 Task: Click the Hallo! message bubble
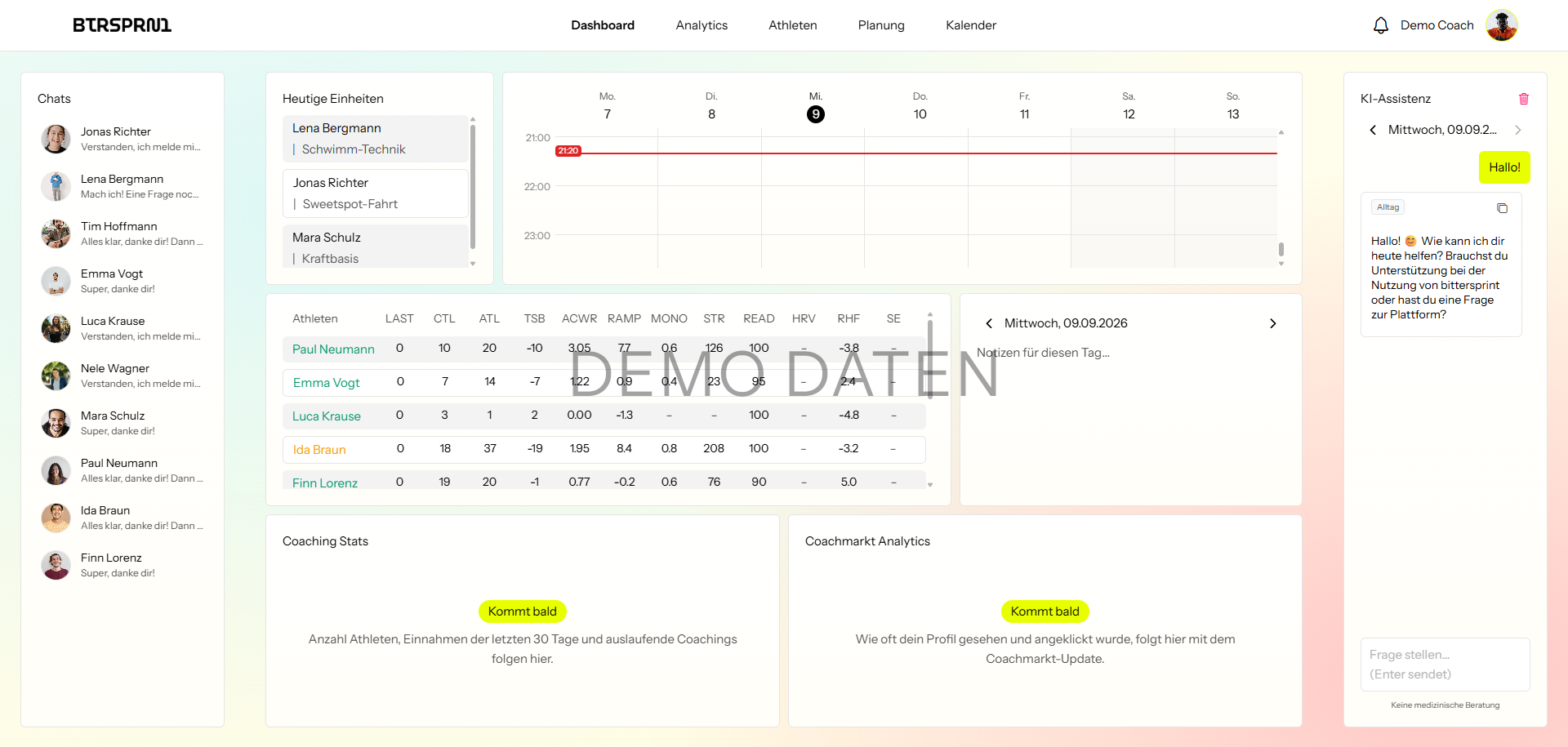click(x=1504, y=167)
